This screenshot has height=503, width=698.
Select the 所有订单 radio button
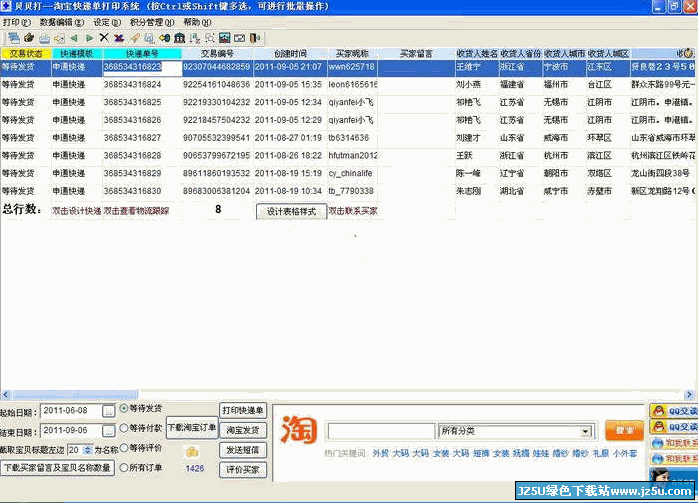click(124, 467)
